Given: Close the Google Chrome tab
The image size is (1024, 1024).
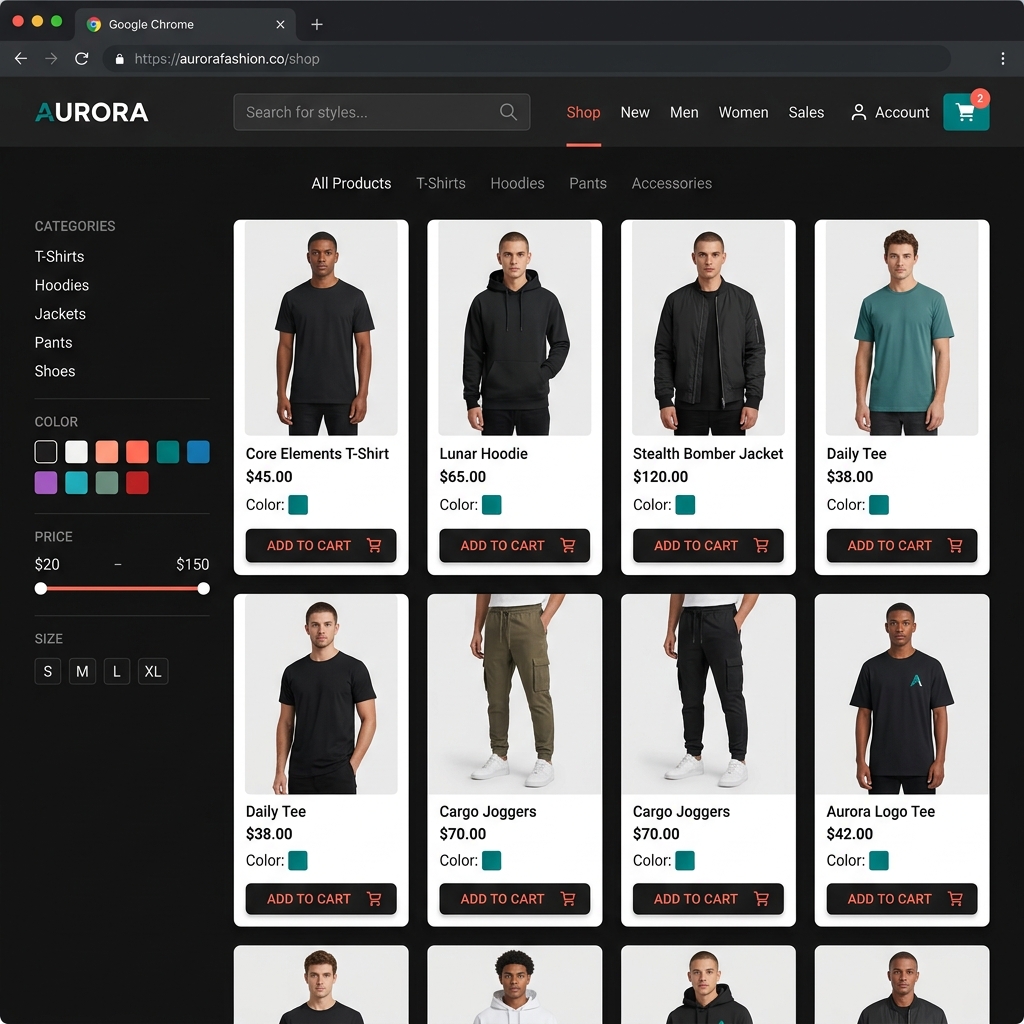Looking at the screenshot, I should [x=280, y=24].
